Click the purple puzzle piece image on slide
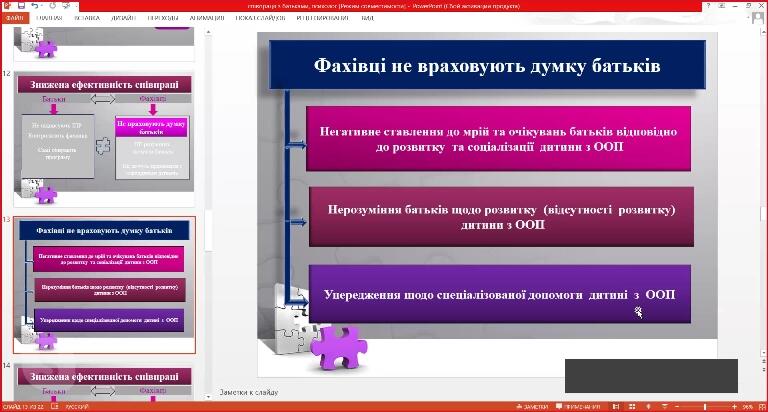Screen dimensions: 768x412 click(338, 347)
